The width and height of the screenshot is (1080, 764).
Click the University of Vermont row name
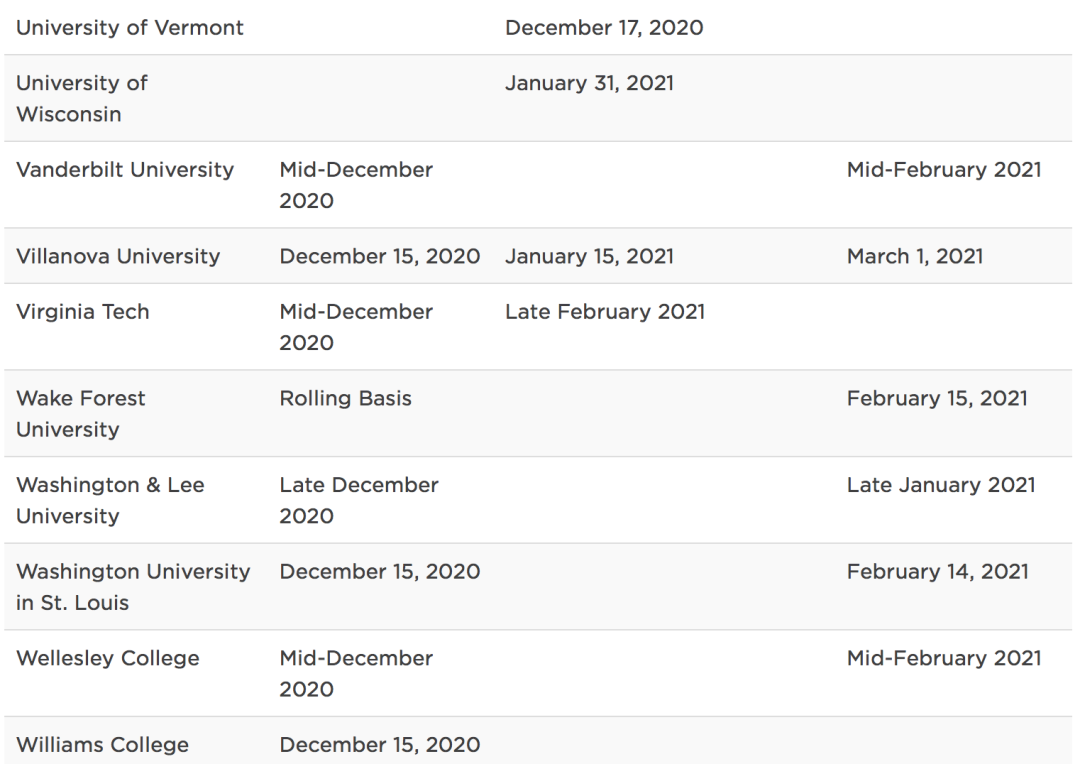click(130, 28)
